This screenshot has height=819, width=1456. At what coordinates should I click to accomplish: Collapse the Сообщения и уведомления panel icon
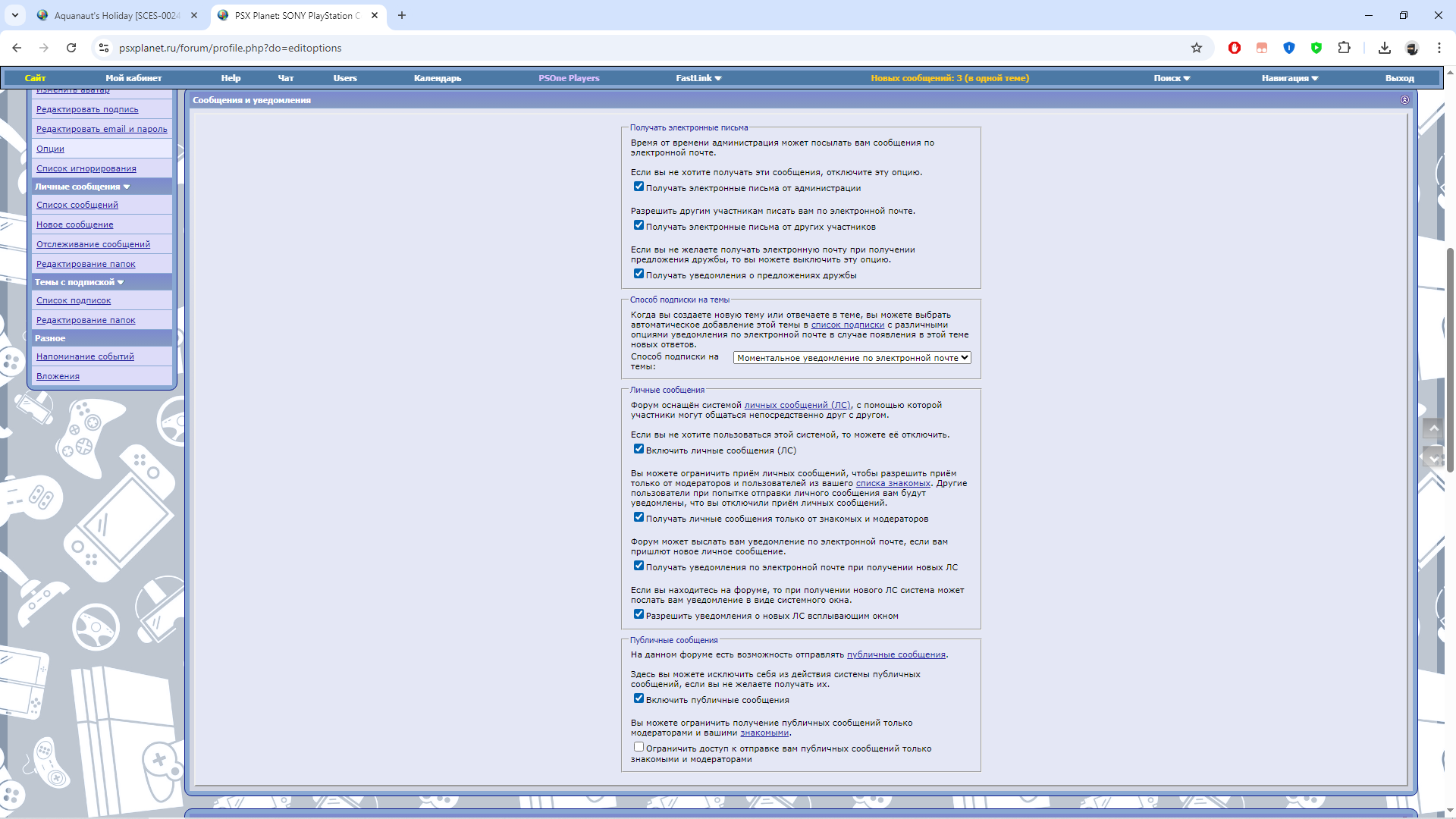1404,100
